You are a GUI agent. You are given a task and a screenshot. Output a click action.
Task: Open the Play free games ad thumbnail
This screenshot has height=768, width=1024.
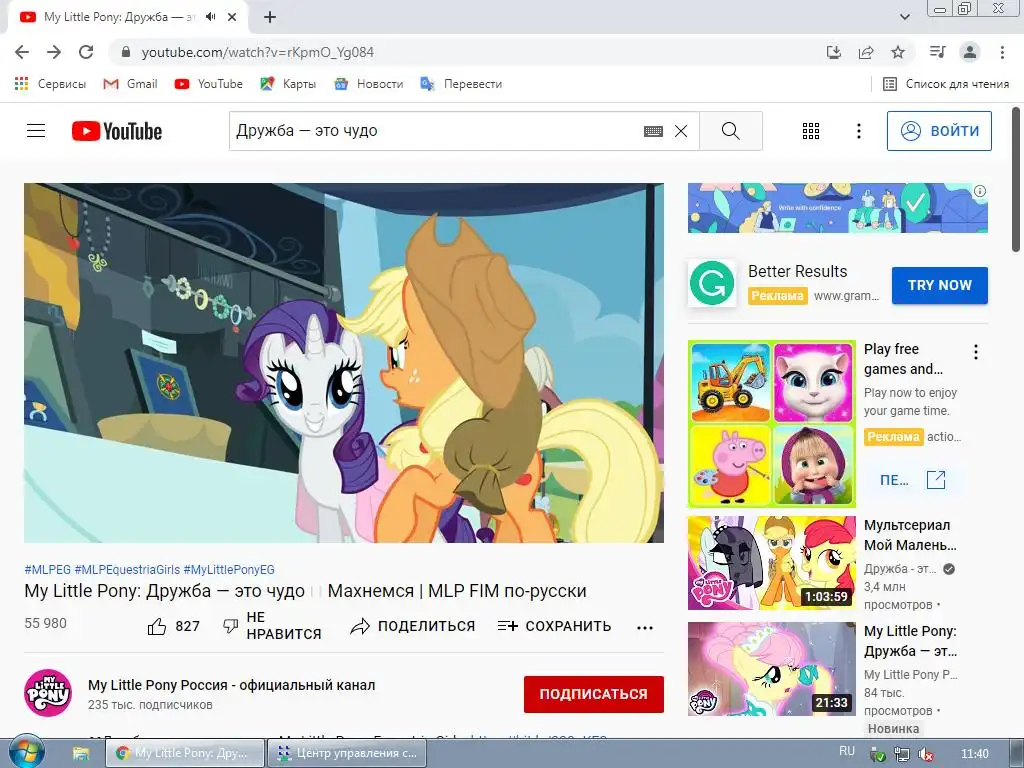[x=772, y=424]
